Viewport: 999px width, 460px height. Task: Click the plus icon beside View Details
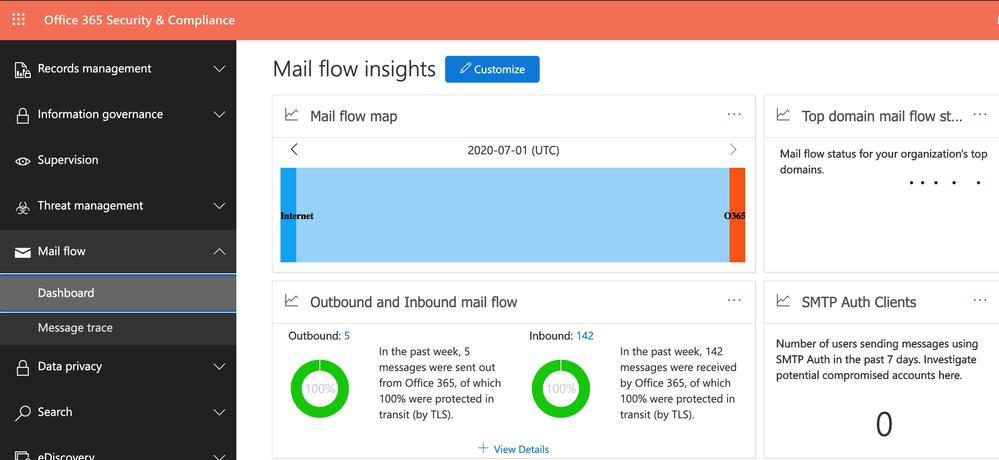pyautogui.click(x=483, y=449)
